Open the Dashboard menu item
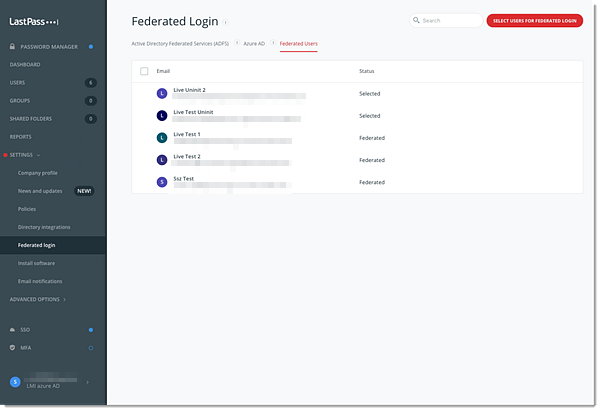Screen dimensions: 600x411 (x=25, y=65)
